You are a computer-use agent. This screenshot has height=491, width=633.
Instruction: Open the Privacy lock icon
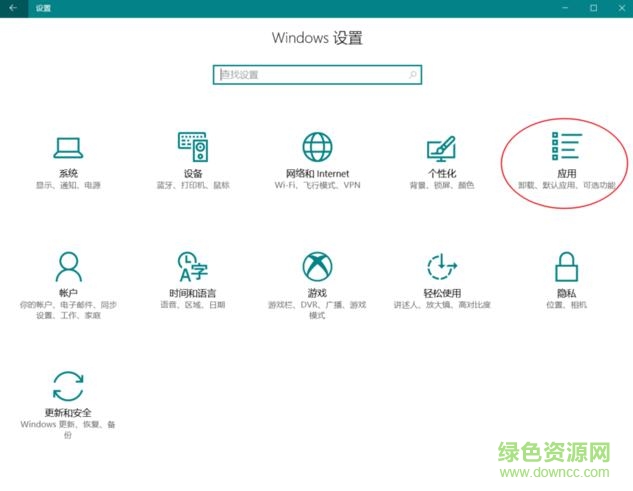[566, 266]
